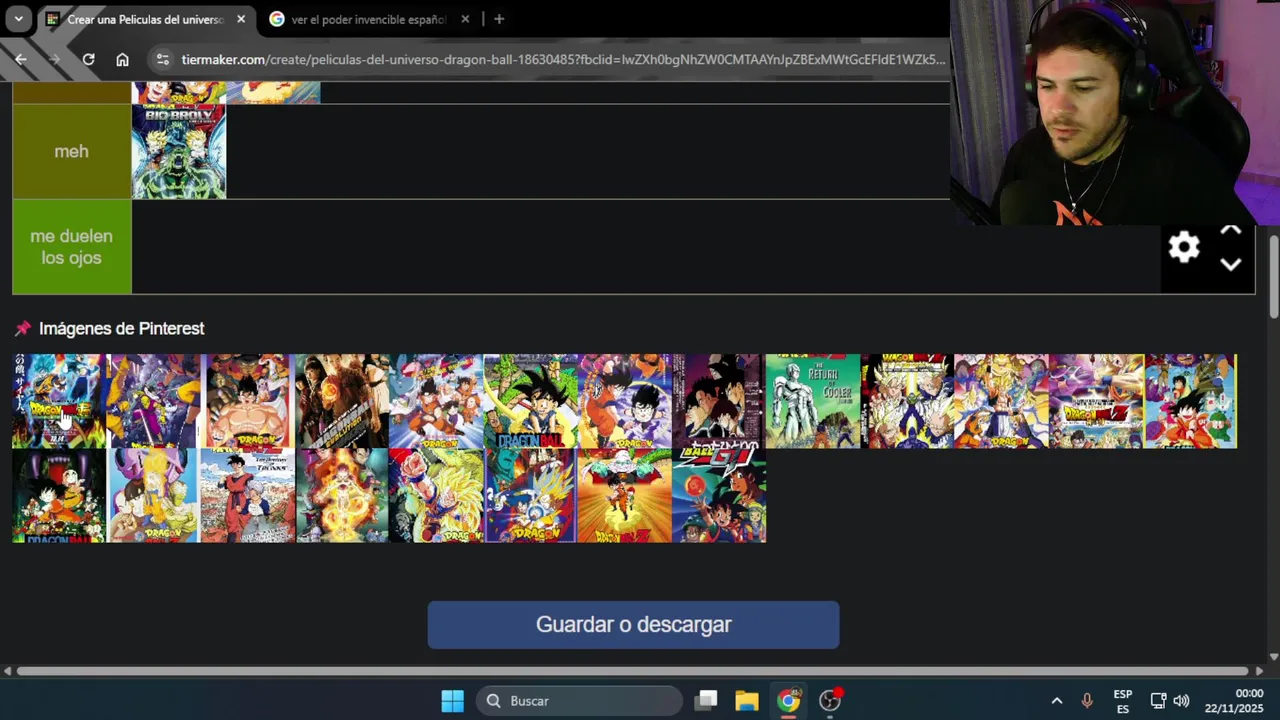This screenshot has height=720, width=1280.
Task: Change the ESP keyboard language
Action: pos(1123,701)
